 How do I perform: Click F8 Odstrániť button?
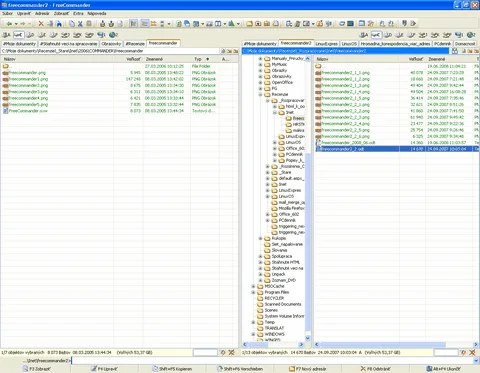[375, 369]
